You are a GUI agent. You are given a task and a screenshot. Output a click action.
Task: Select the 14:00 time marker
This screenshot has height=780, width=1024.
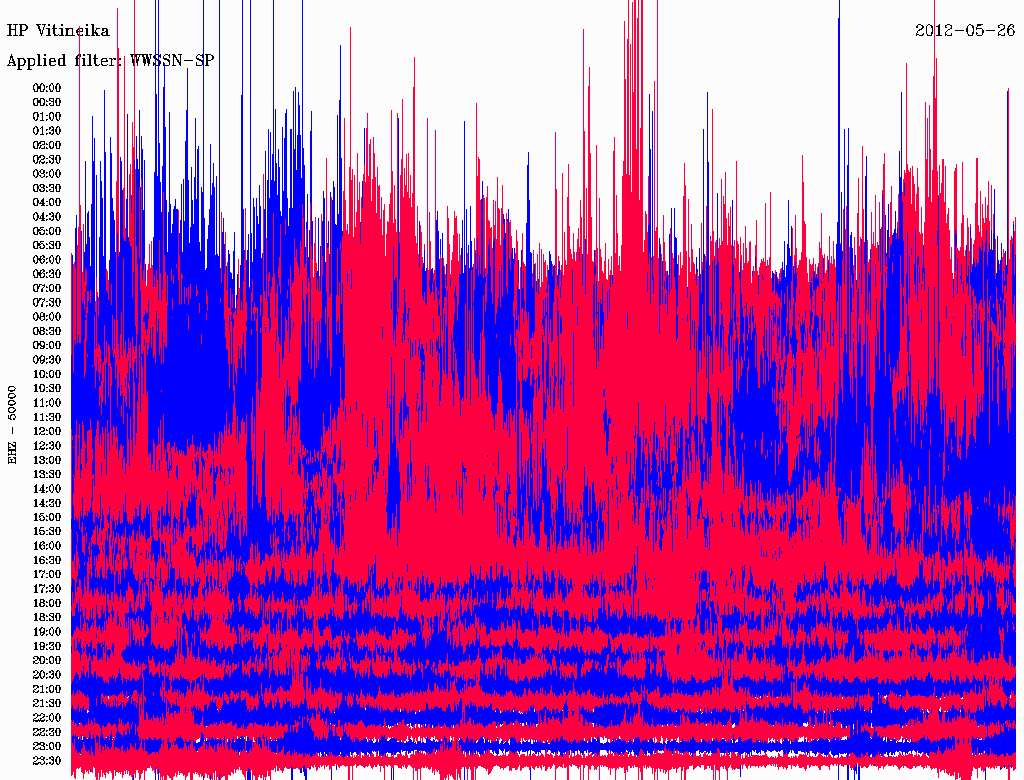(47, 489)
